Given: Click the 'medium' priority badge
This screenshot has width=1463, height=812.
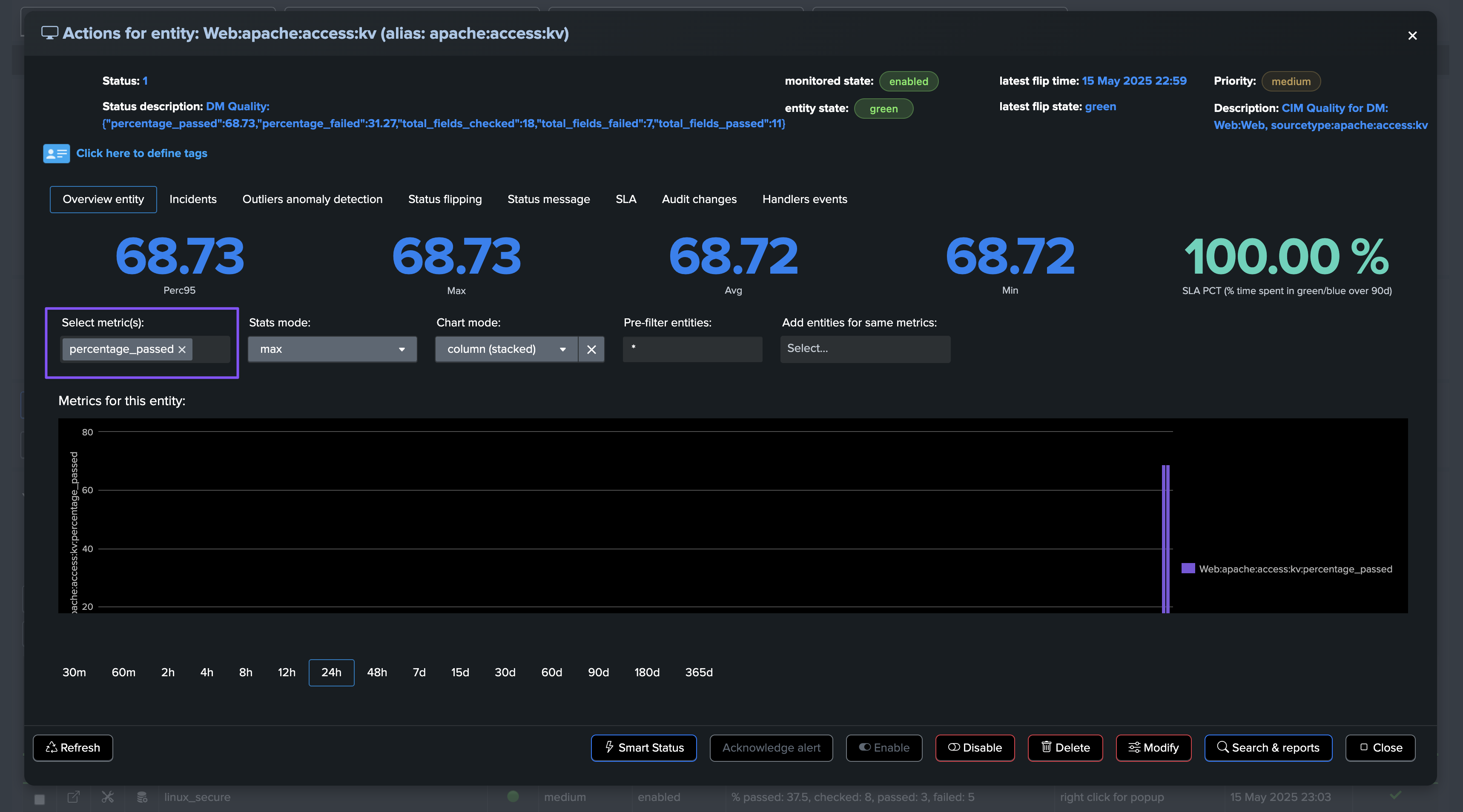Looking at the screenshot, I should click(x=1291, y=81).
